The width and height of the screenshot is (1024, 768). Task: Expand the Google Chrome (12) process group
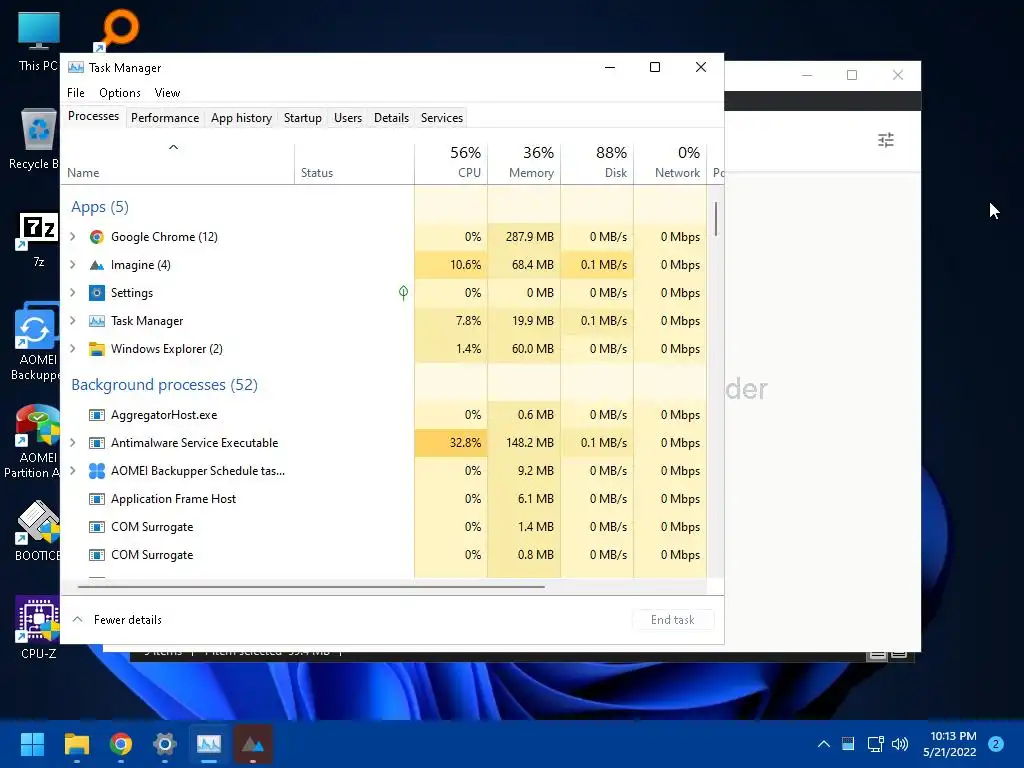coord(72,236)
